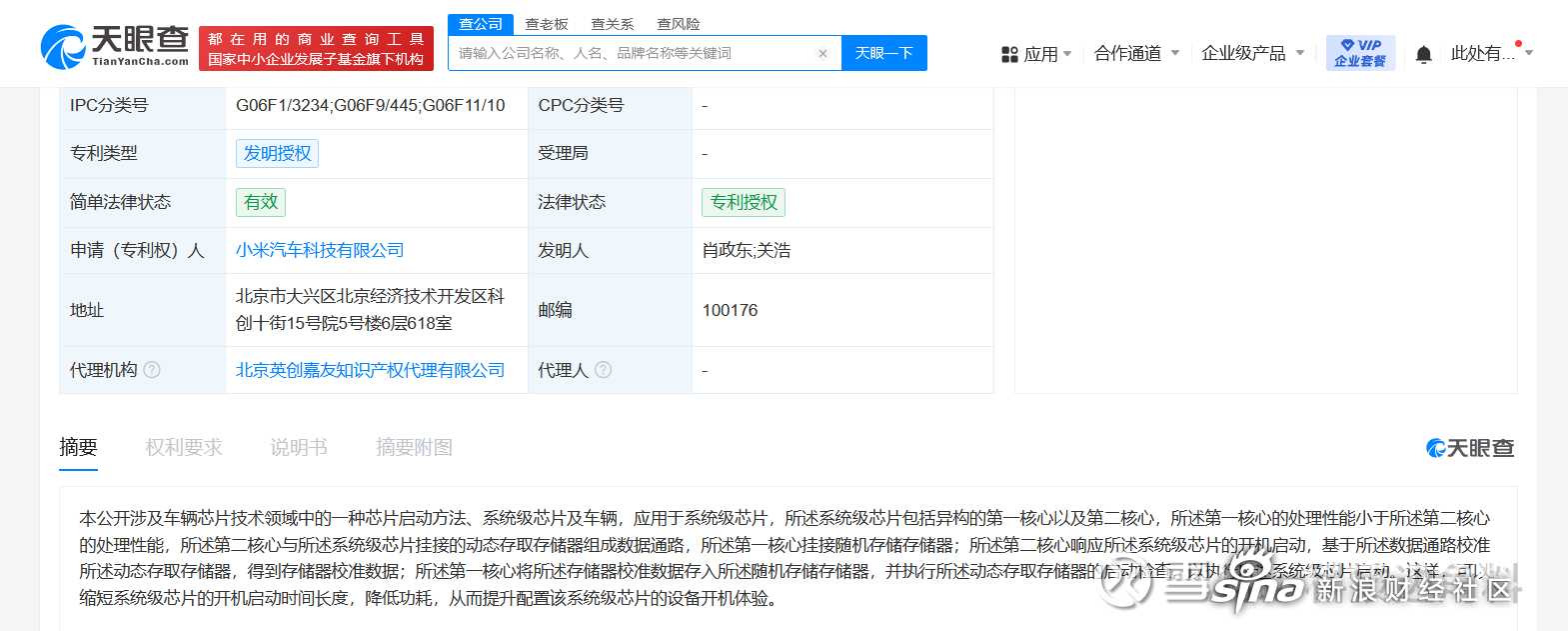This screenshot has height=631, width=1568.
Task: Click the 天眼一下 search button
Action: 884,53
